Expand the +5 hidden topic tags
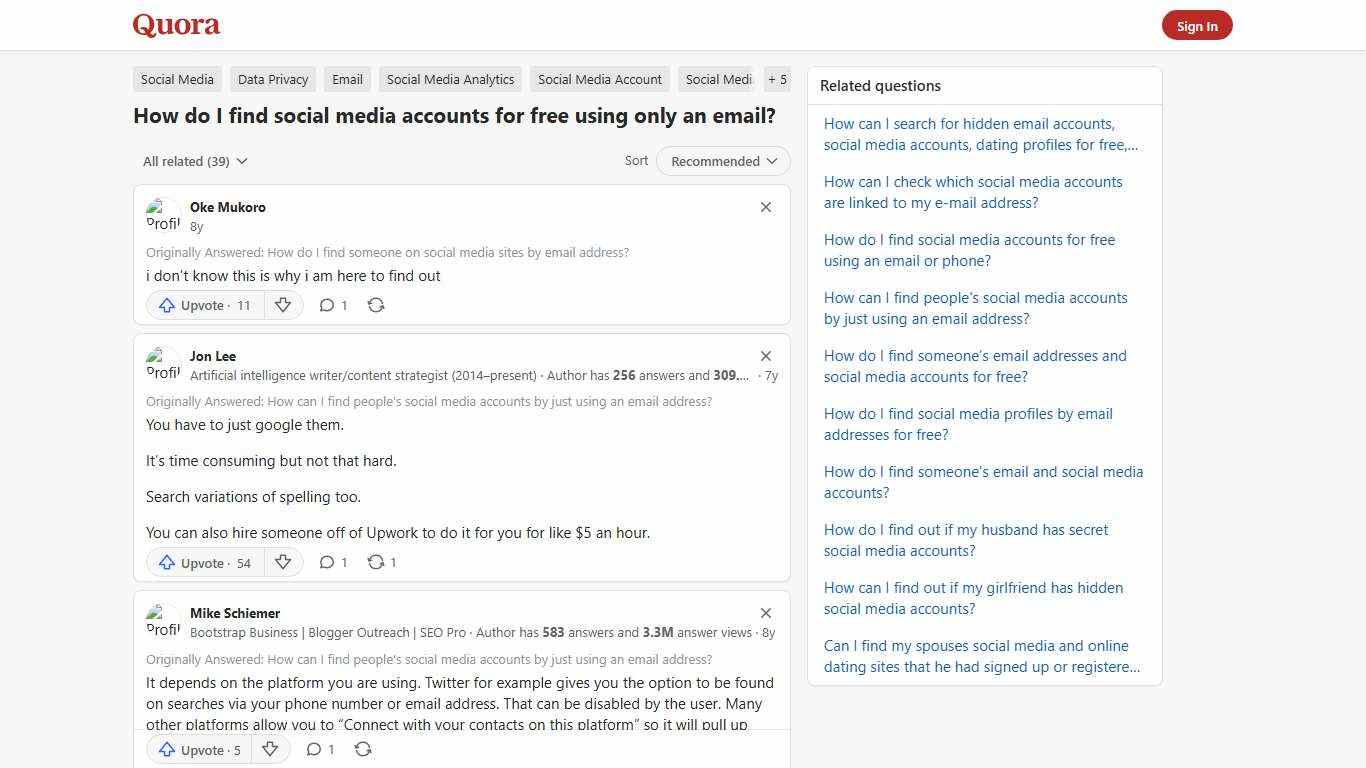 [777, 79]
